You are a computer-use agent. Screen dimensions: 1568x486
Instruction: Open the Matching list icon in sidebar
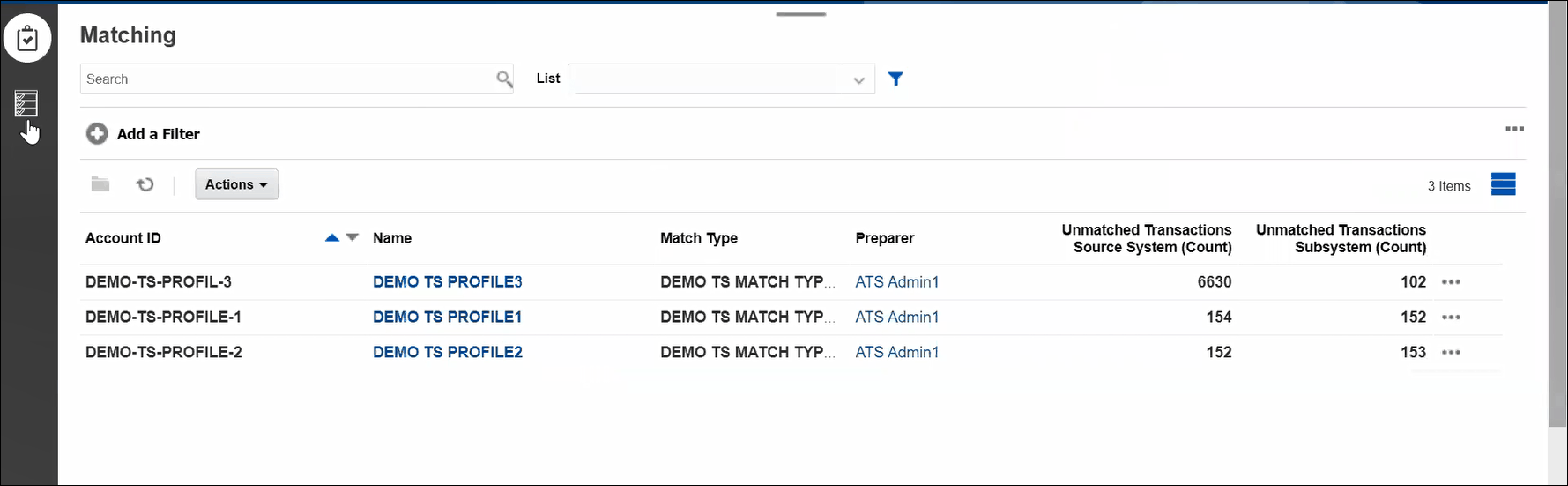click(x=26, y=103)
